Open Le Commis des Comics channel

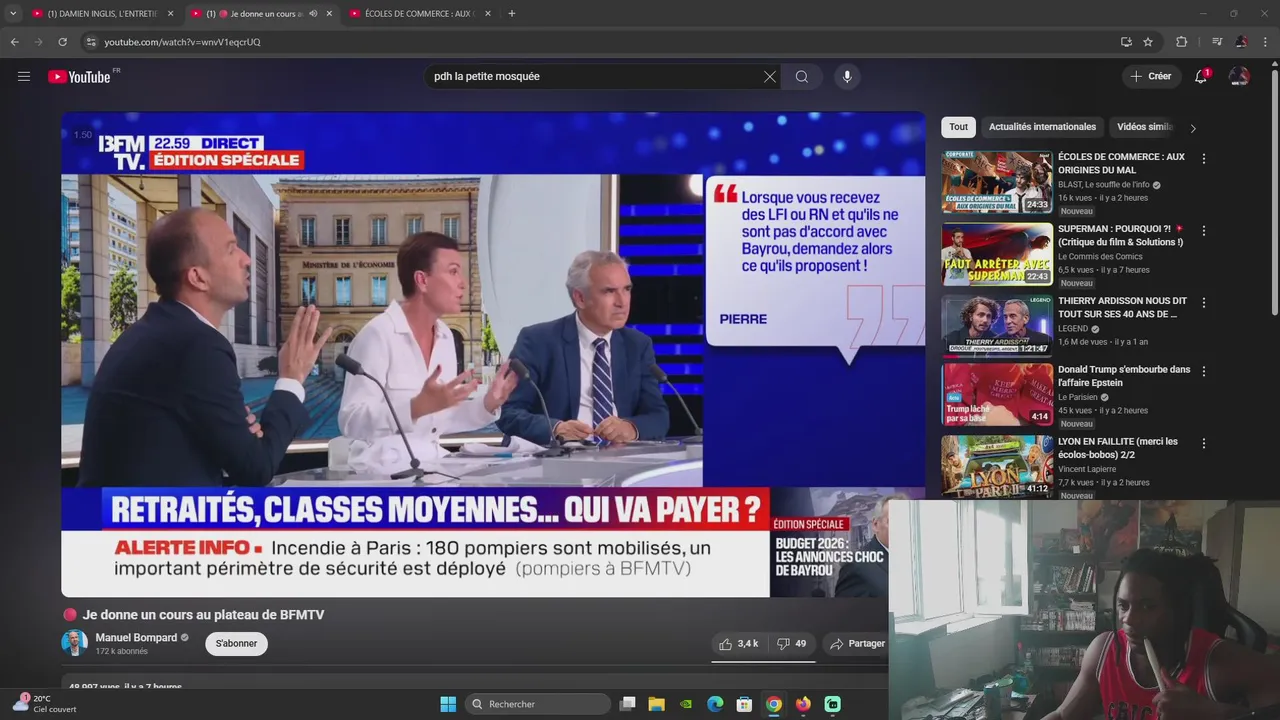1100,257
